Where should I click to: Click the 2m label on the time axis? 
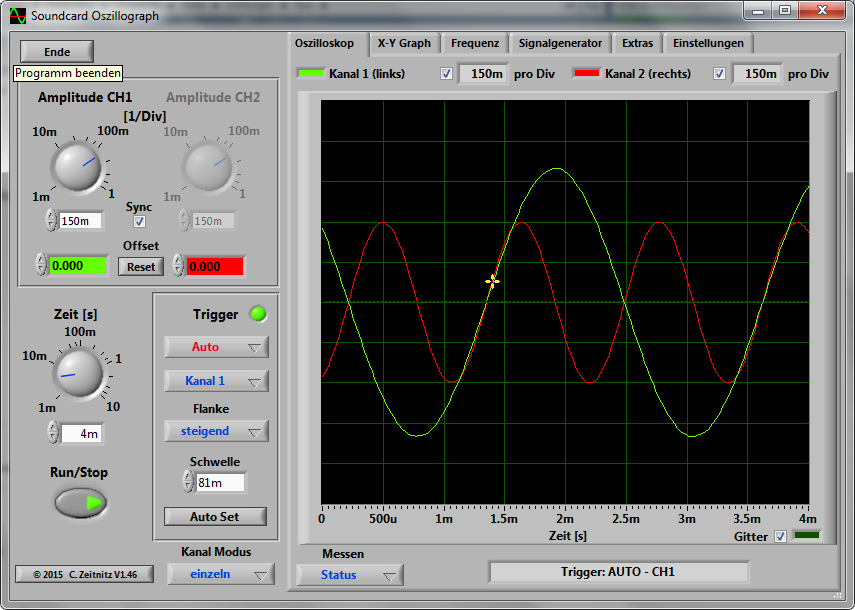tap(565, 518)
